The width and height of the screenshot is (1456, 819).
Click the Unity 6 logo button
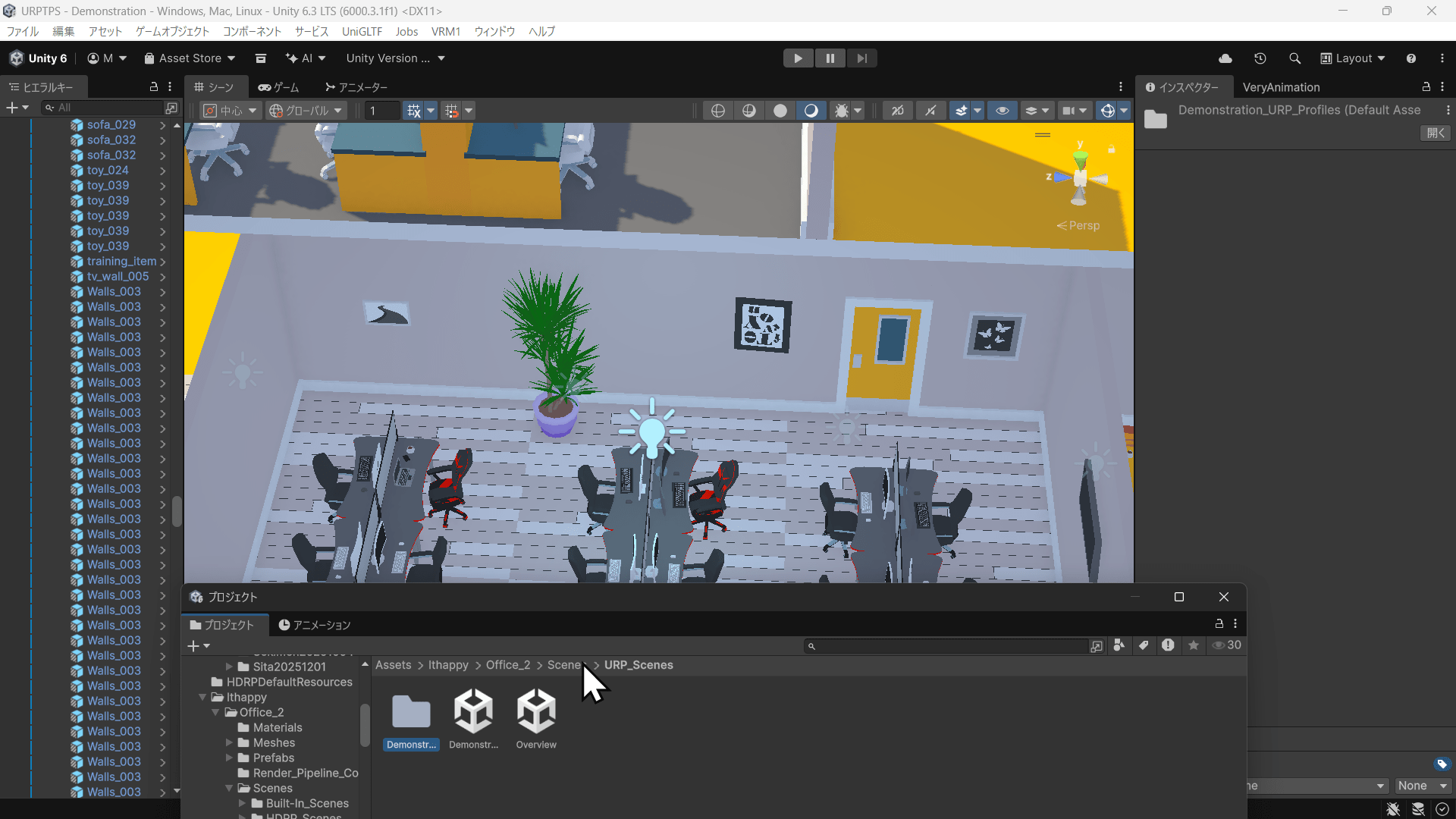[x=39, y=58]
